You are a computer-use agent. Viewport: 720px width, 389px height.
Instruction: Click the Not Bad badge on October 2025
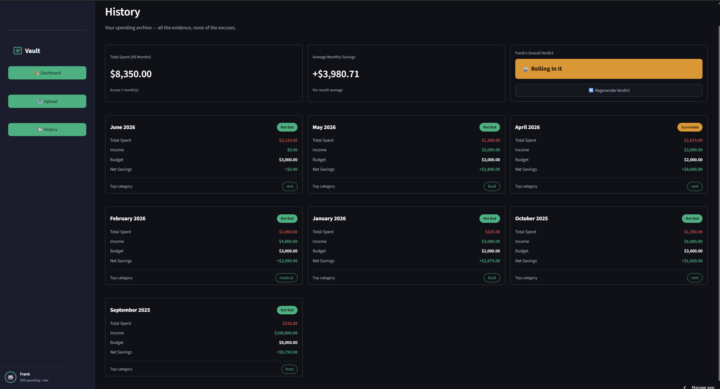692,219
